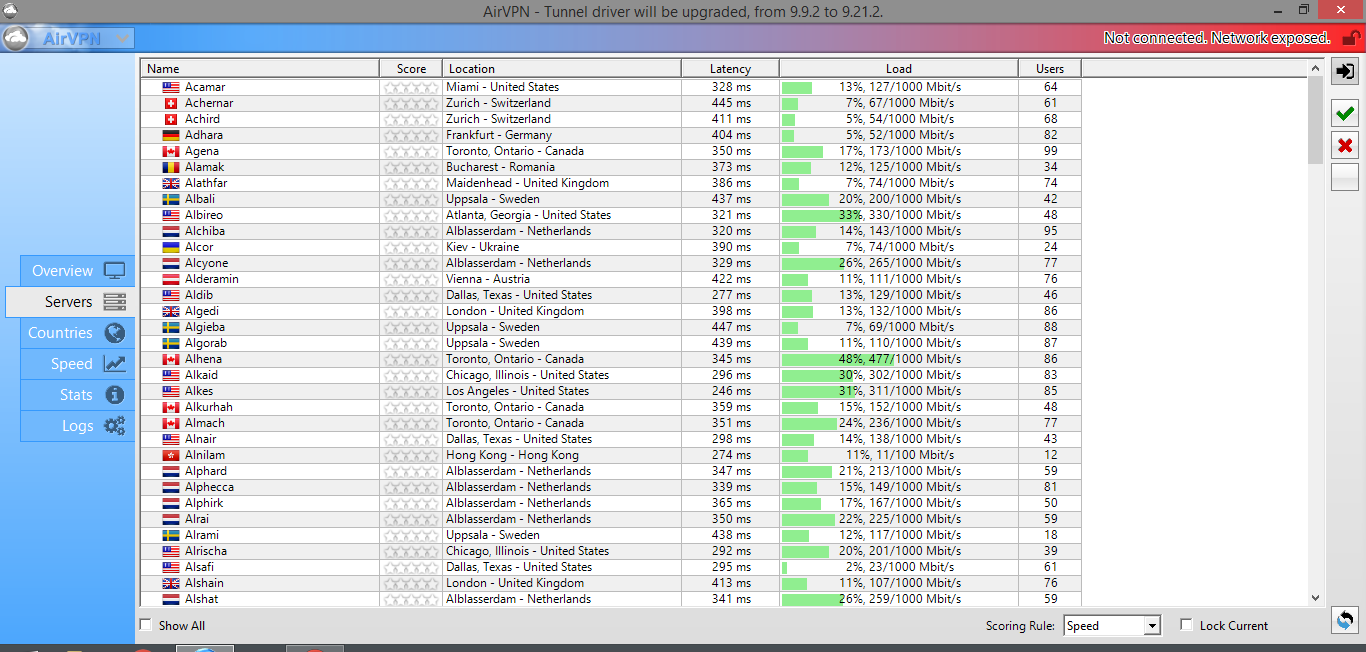Click the connect to server arrow icon

1345,72
